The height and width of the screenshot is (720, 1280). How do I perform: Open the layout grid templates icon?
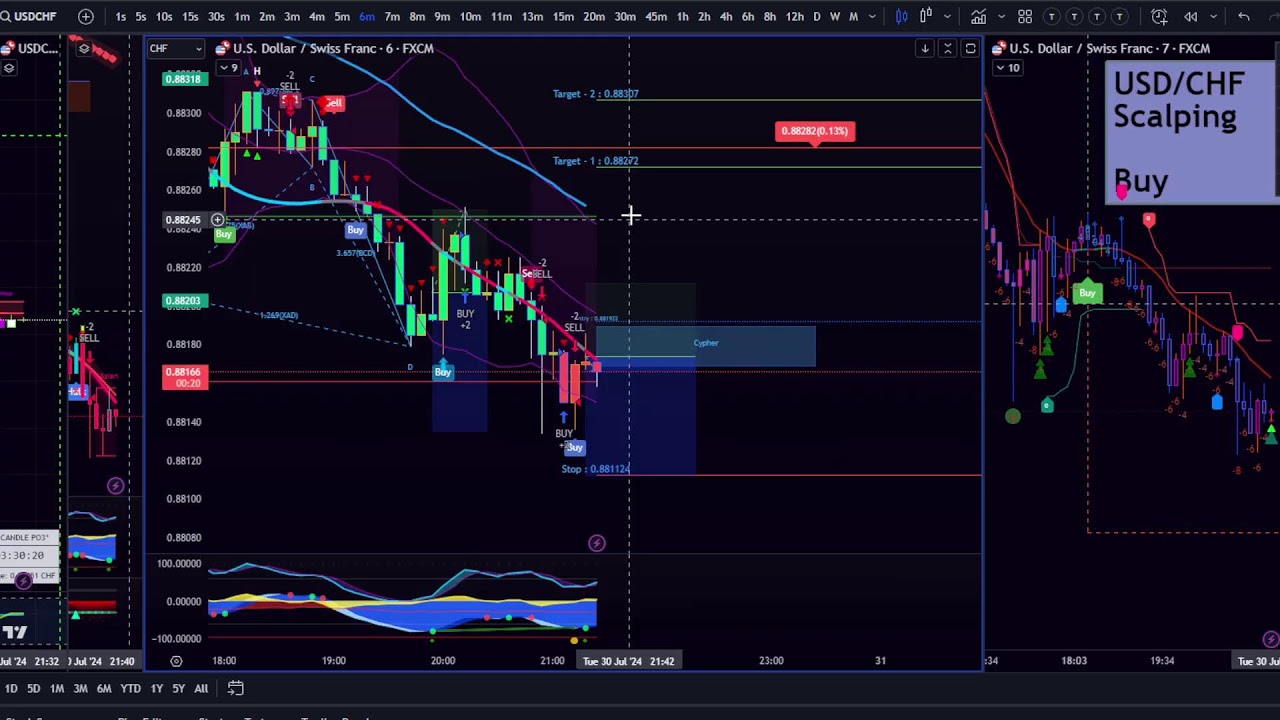[1025, 16]
